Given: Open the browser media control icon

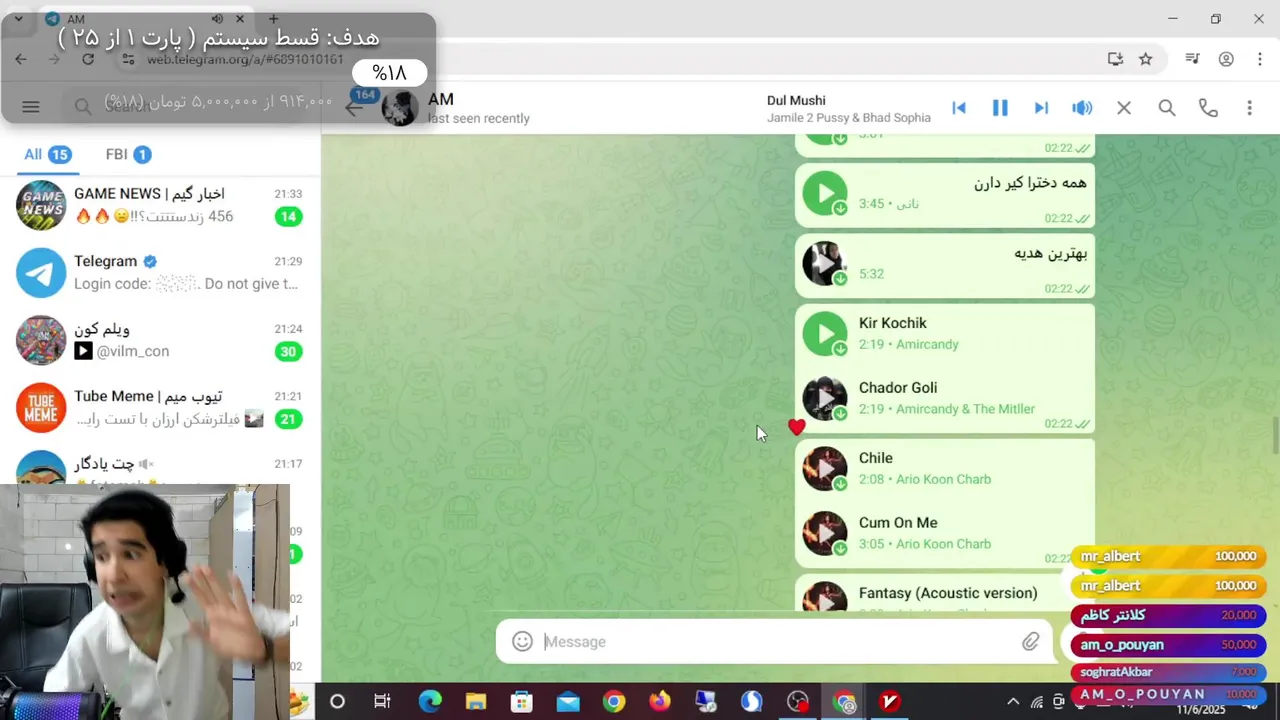Looking at the screenshot, I should click(1192, 59).
